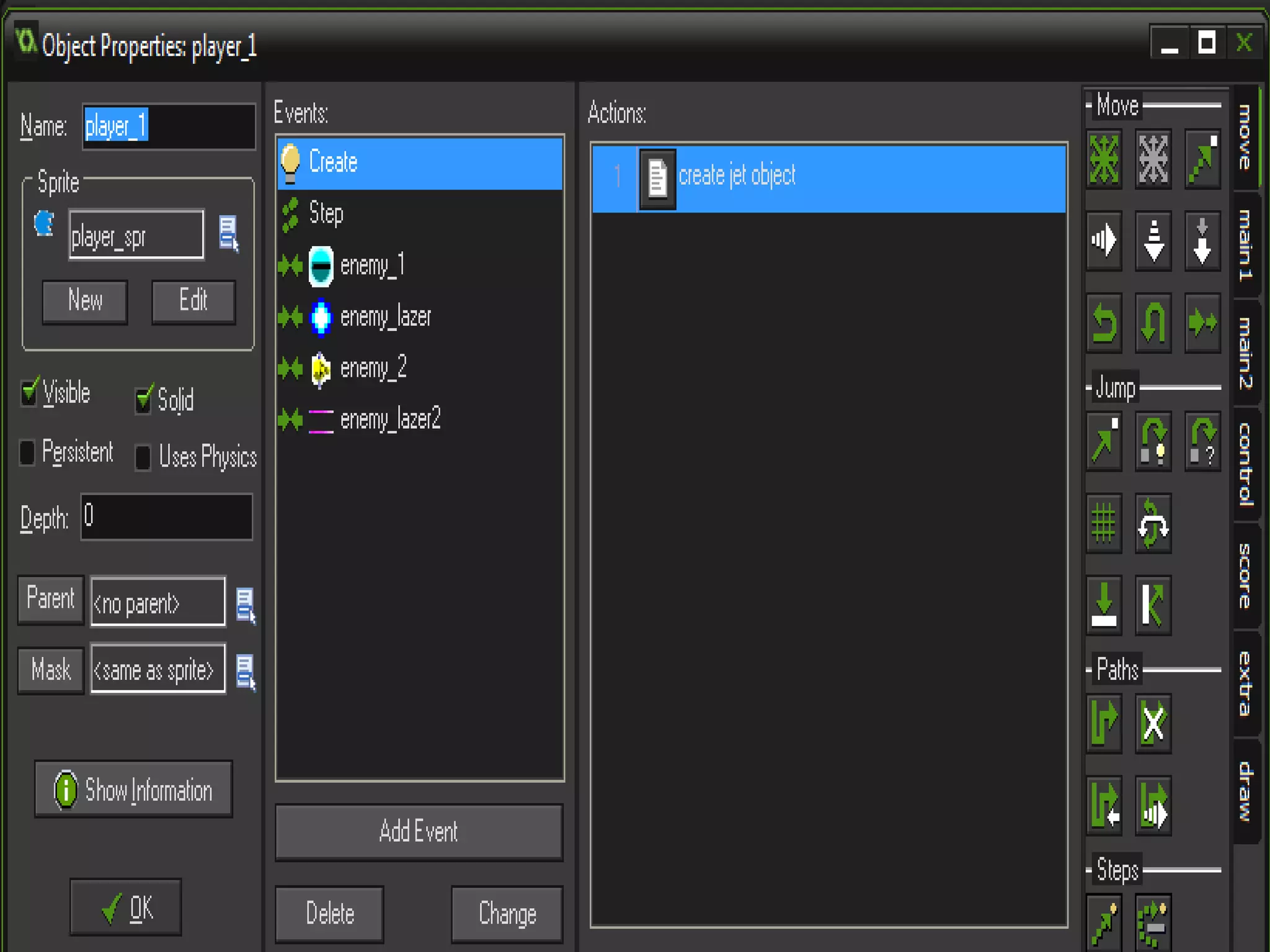The width and height of the screenshot is (1270, 952).
Task: Open the parent selection menu icon
Action: (x=246, y=604)
